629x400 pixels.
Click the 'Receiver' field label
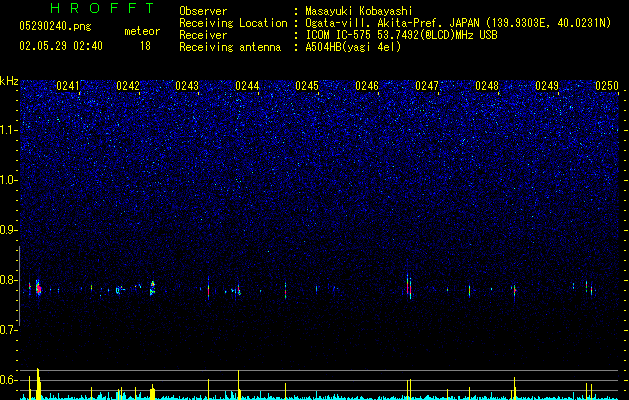point(203,35)
